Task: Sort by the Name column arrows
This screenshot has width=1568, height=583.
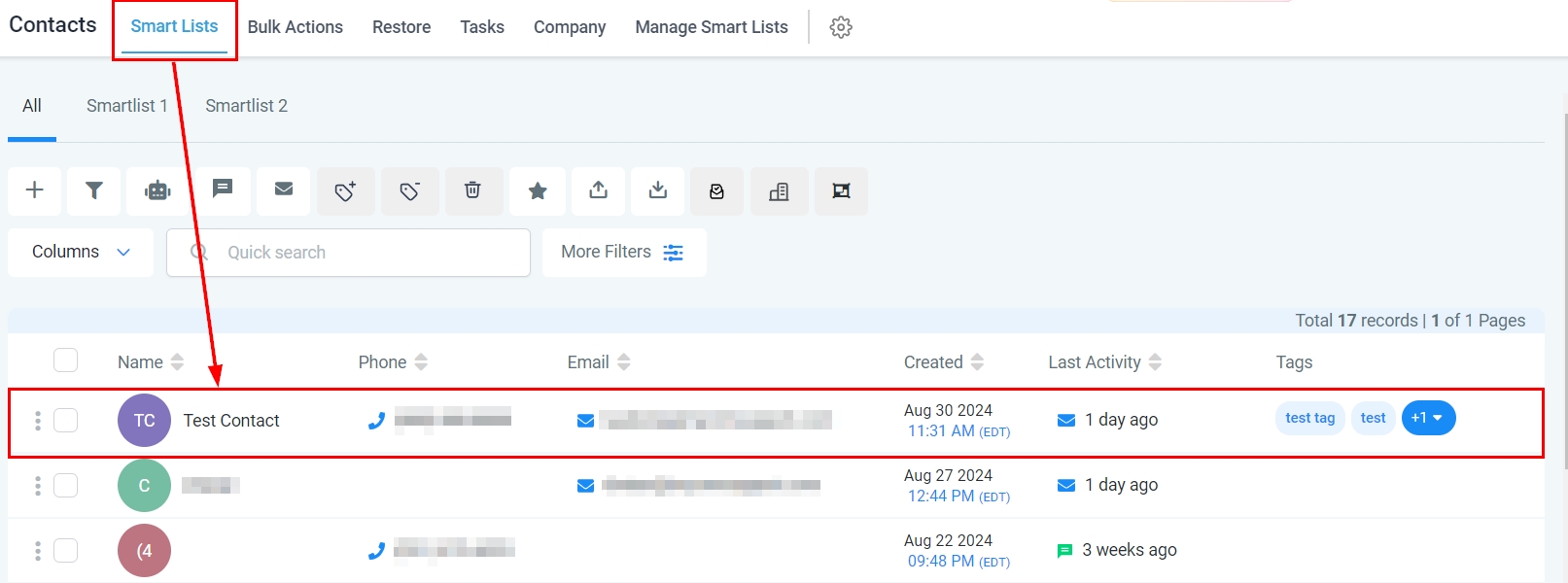Action: (x=177, y=362)
